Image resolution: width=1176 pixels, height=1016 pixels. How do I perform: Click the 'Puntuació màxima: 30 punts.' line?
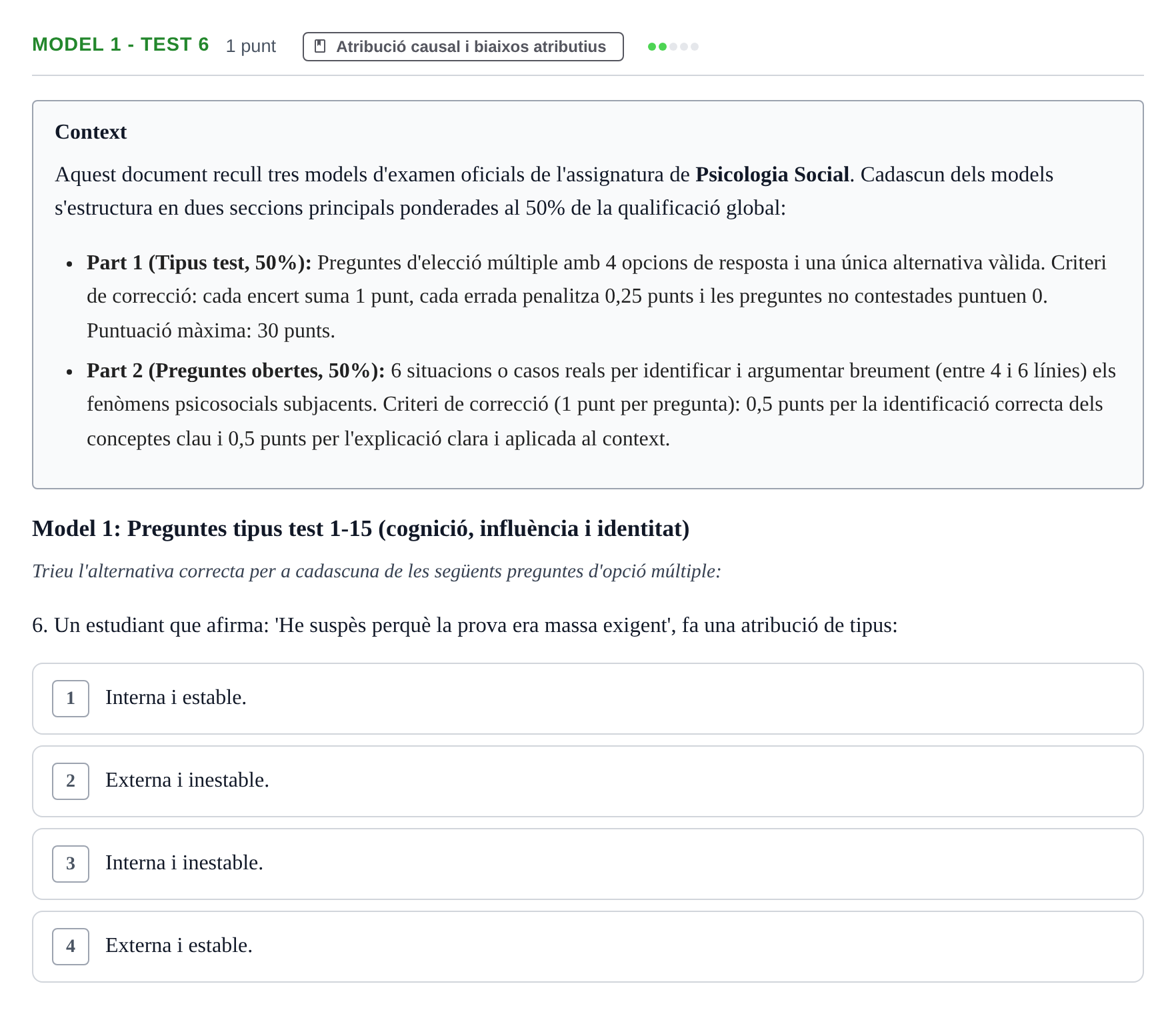(211, 331)
